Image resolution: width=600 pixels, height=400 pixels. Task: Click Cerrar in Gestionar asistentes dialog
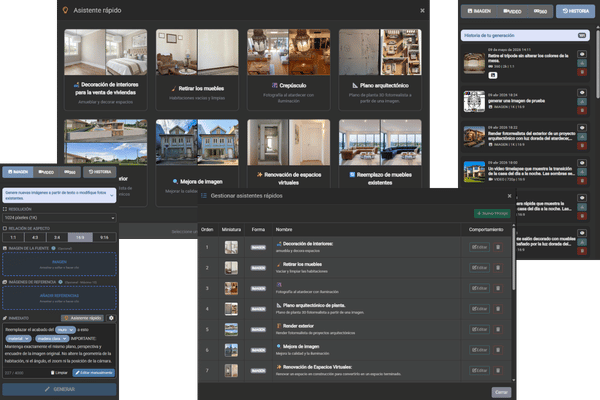tap(501, 392)
